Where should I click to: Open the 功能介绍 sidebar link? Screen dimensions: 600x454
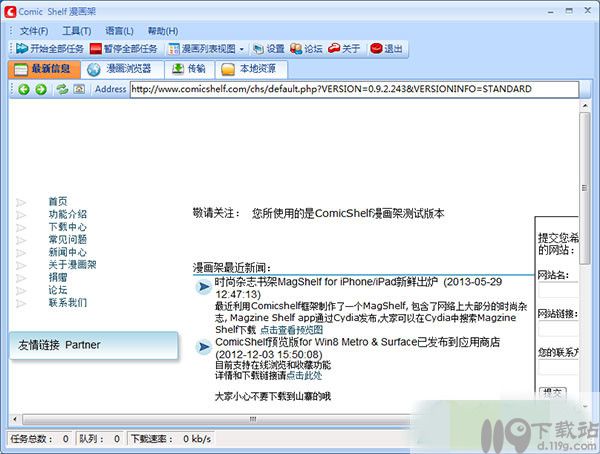[67, 214]
